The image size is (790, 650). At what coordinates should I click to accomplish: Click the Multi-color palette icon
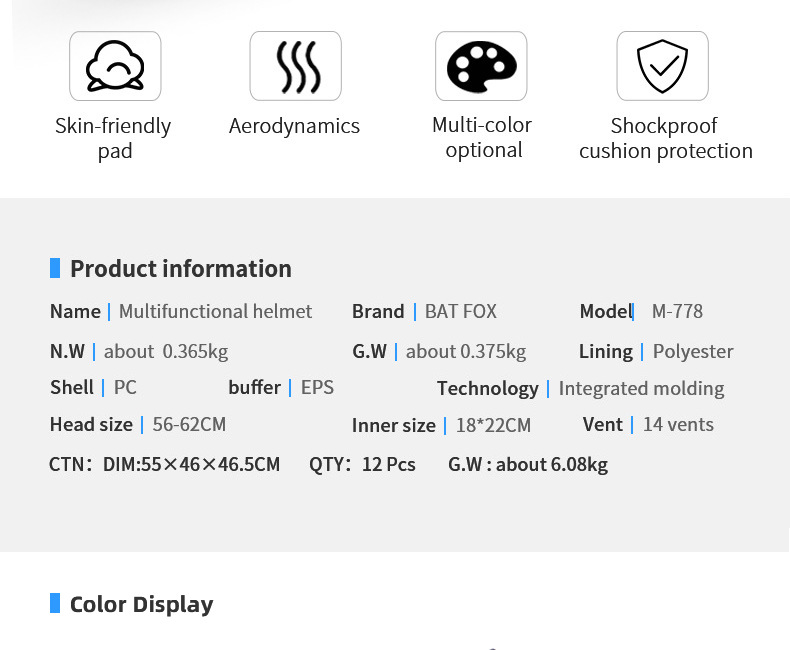click(x=481, y=66)
